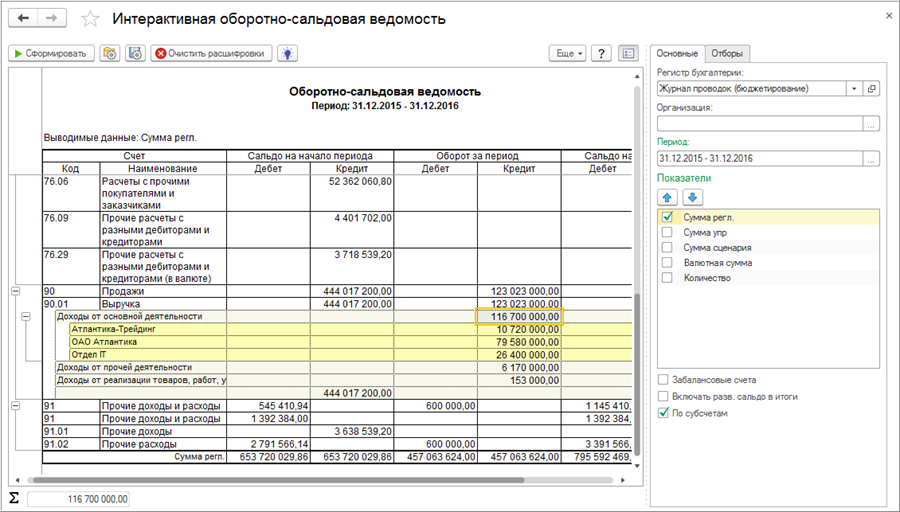900x512 pixels.
Task: Expand the Регистр бухгалтерии dropdown arrow
Action: [x=854, y=88]
